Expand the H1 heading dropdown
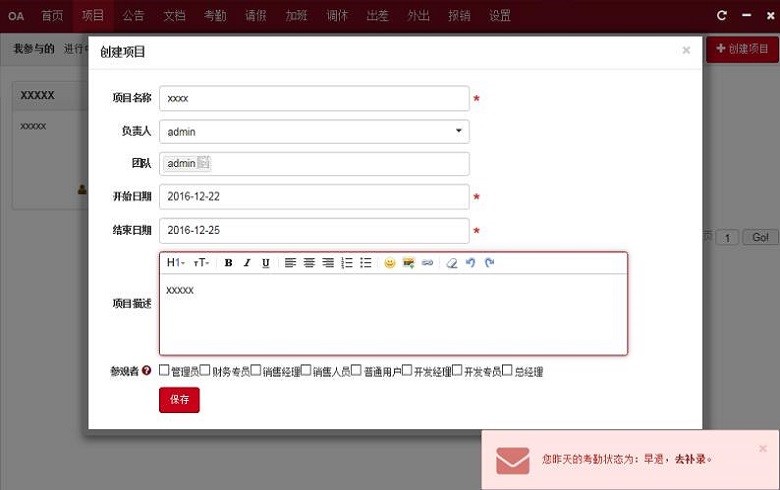Viewport: 780px width, 490px height. (x=175, y=263)
